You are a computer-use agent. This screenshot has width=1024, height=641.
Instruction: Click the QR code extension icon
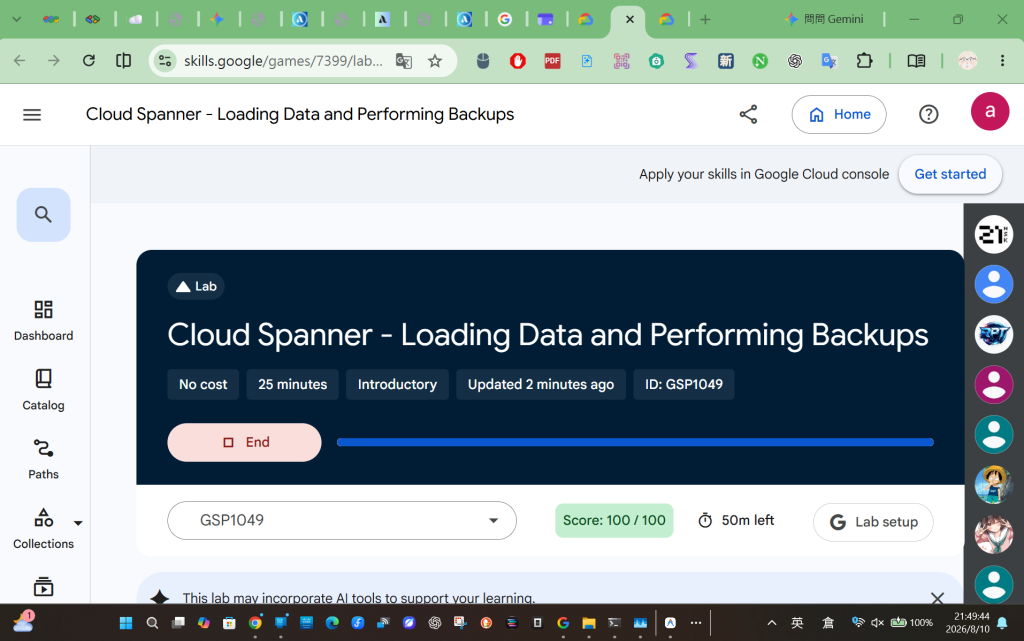click(622, 61)
